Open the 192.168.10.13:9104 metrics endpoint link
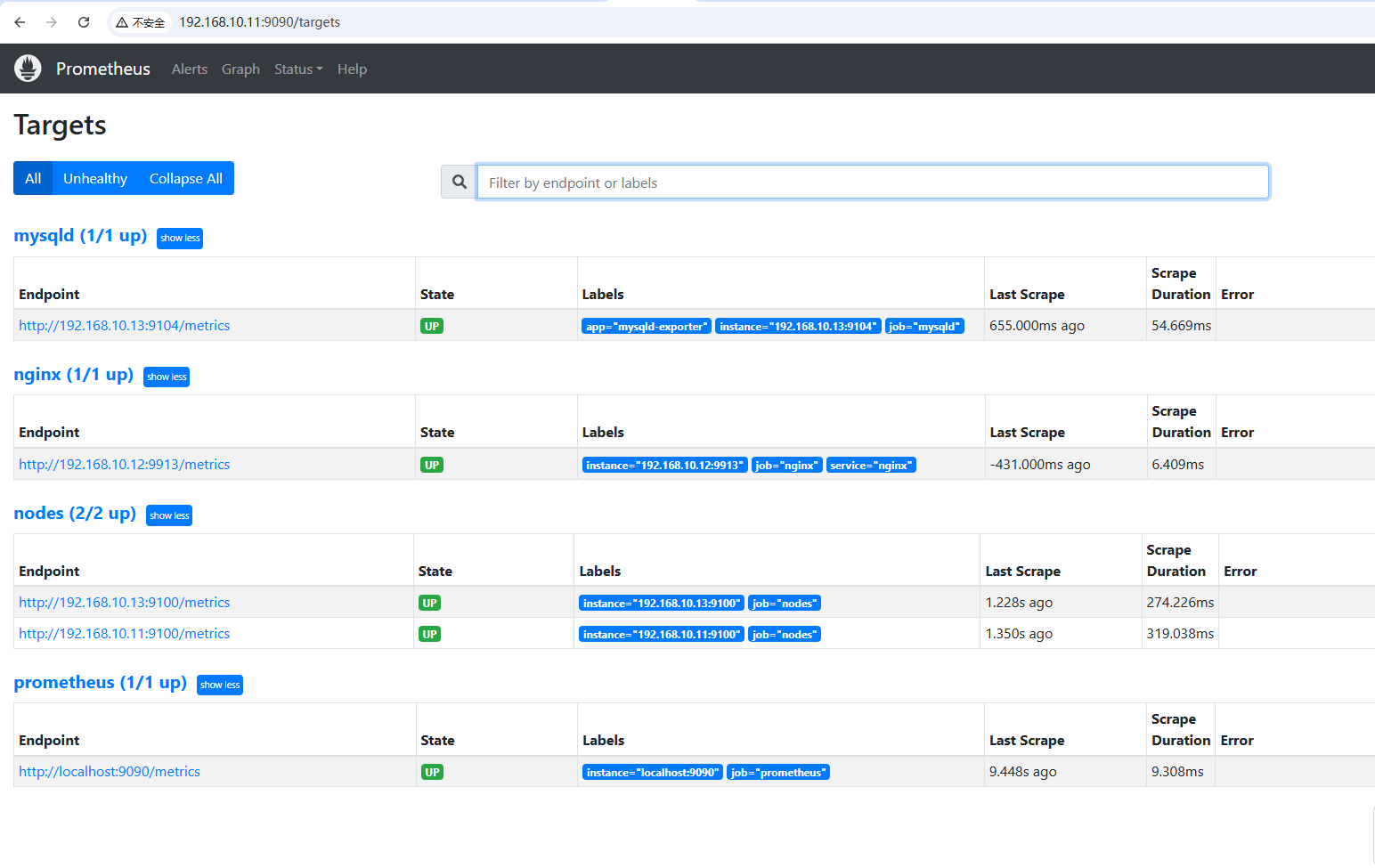The height and width of the screenshot is (868, 1375). click(x=125, y=326)
